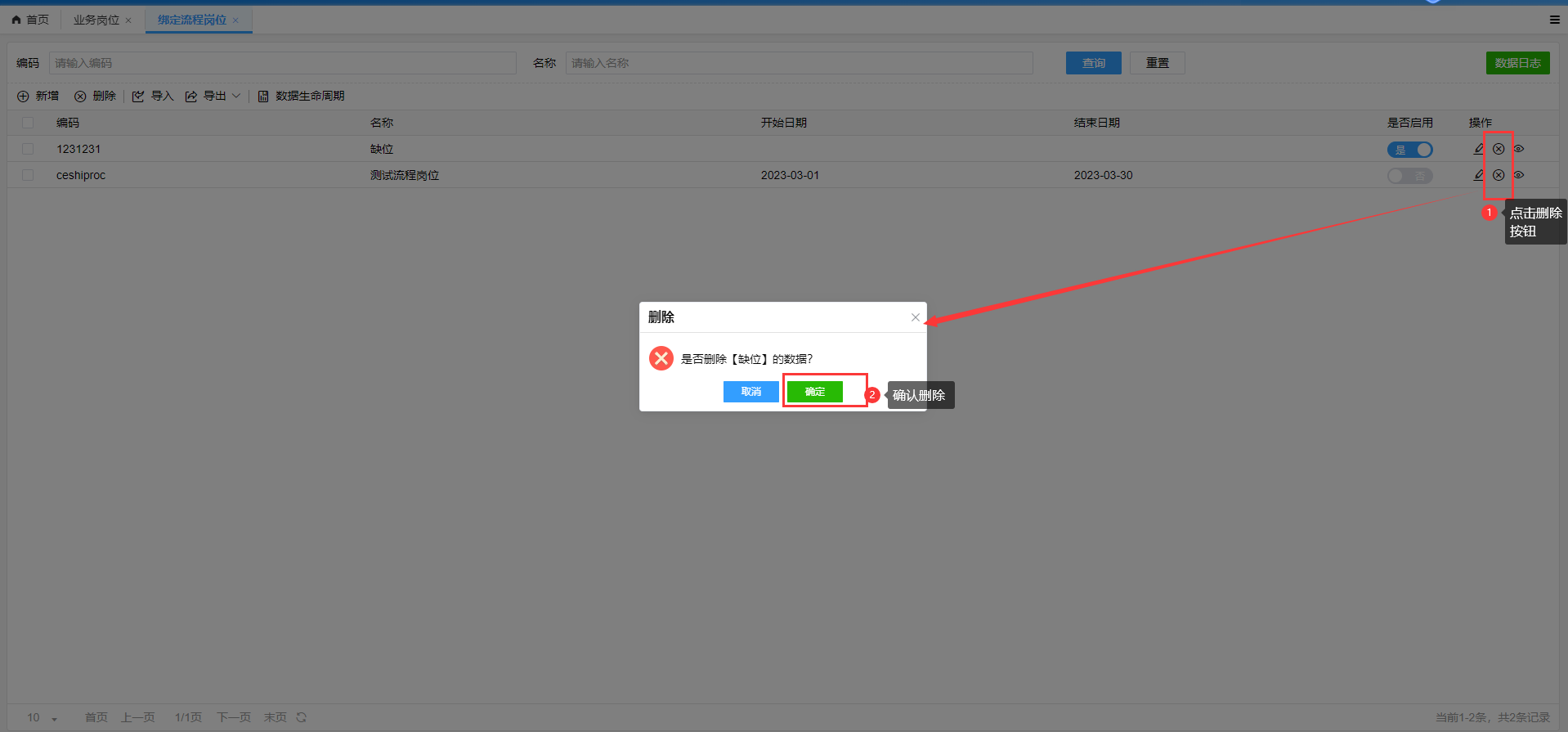
Task: Close the 绑定流程岗位 tab
Action: [235, 20]
